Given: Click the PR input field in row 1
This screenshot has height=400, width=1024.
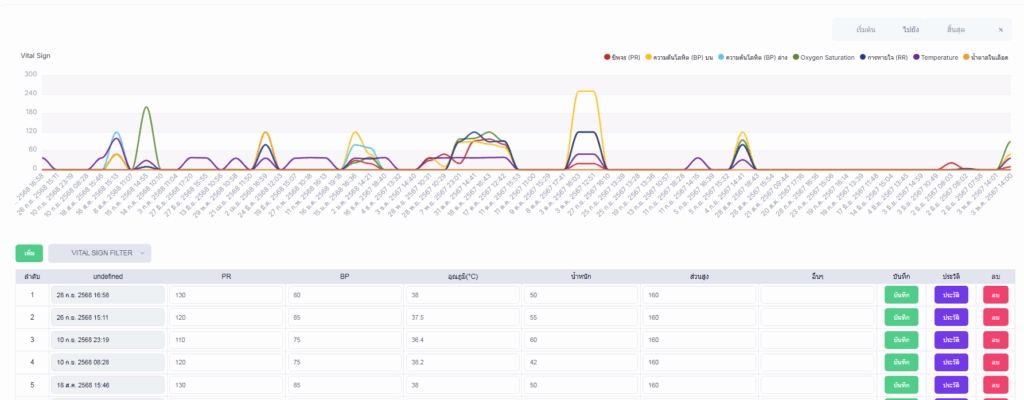Looking at the screenshot, I should coord(226,295).
